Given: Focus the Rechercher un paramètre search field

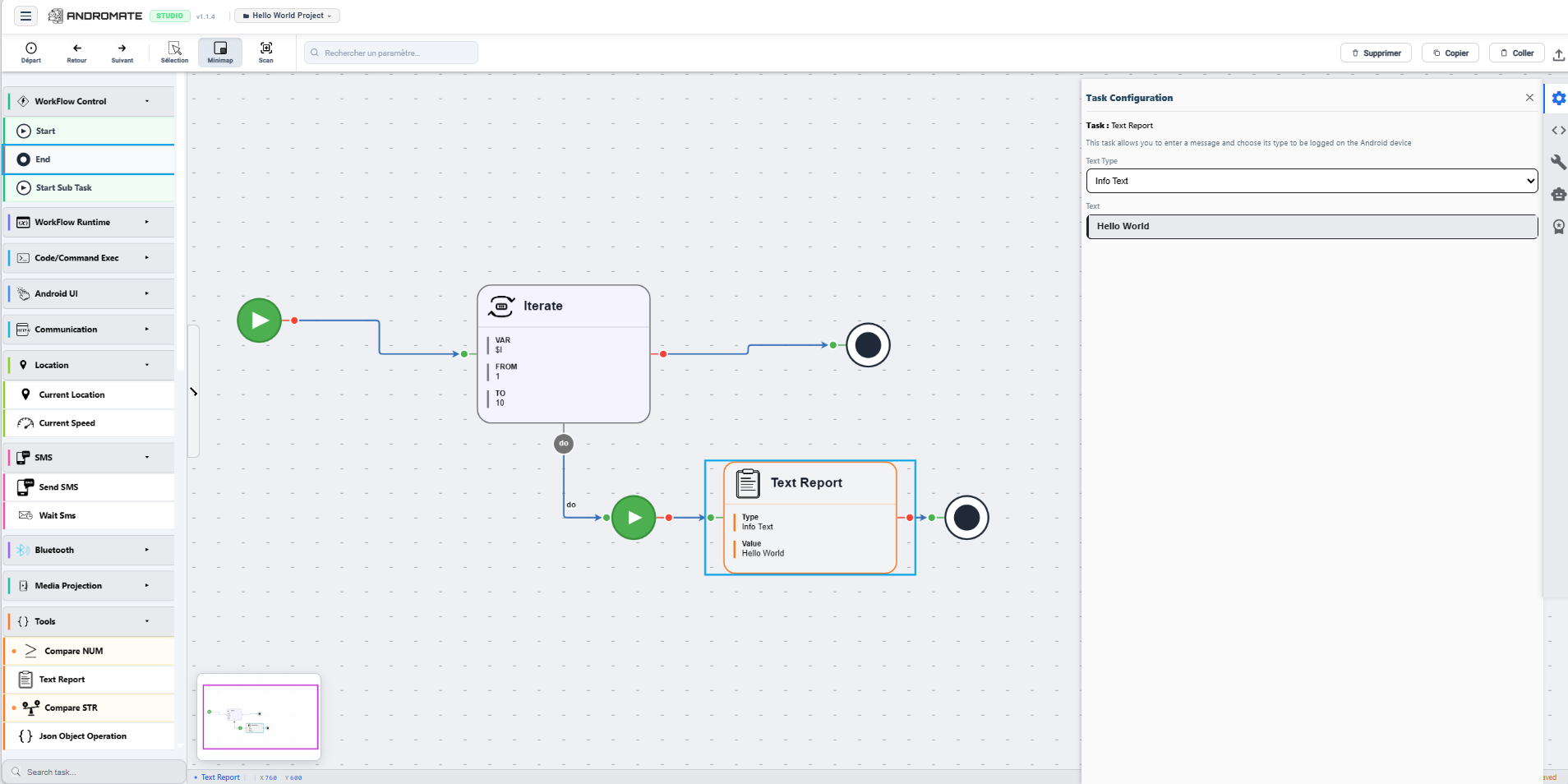Looking at the screenshot, I should pos(391,53).
